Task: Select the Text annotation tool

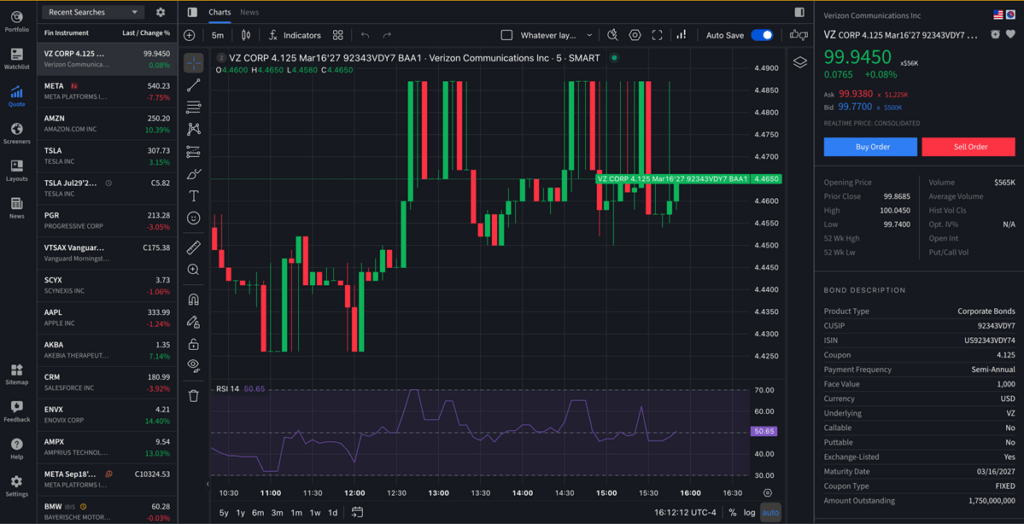Action: (x=193, y=196)
